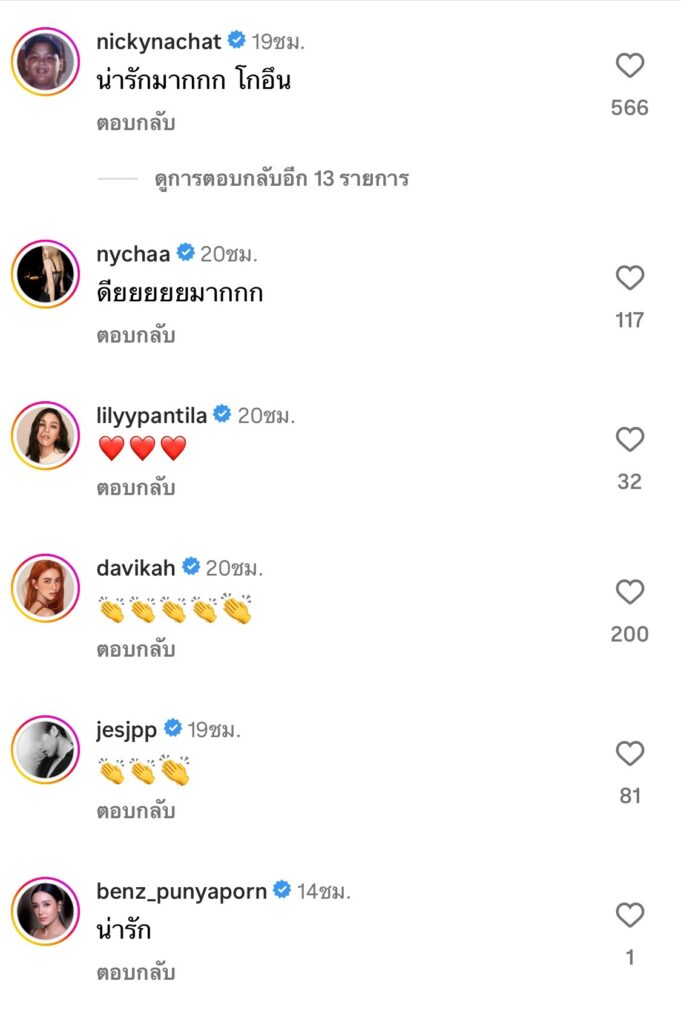The width and height of the screenshot is (681, 1024).
Task: Open the lilyypantila username link
Action: [152, 415]
